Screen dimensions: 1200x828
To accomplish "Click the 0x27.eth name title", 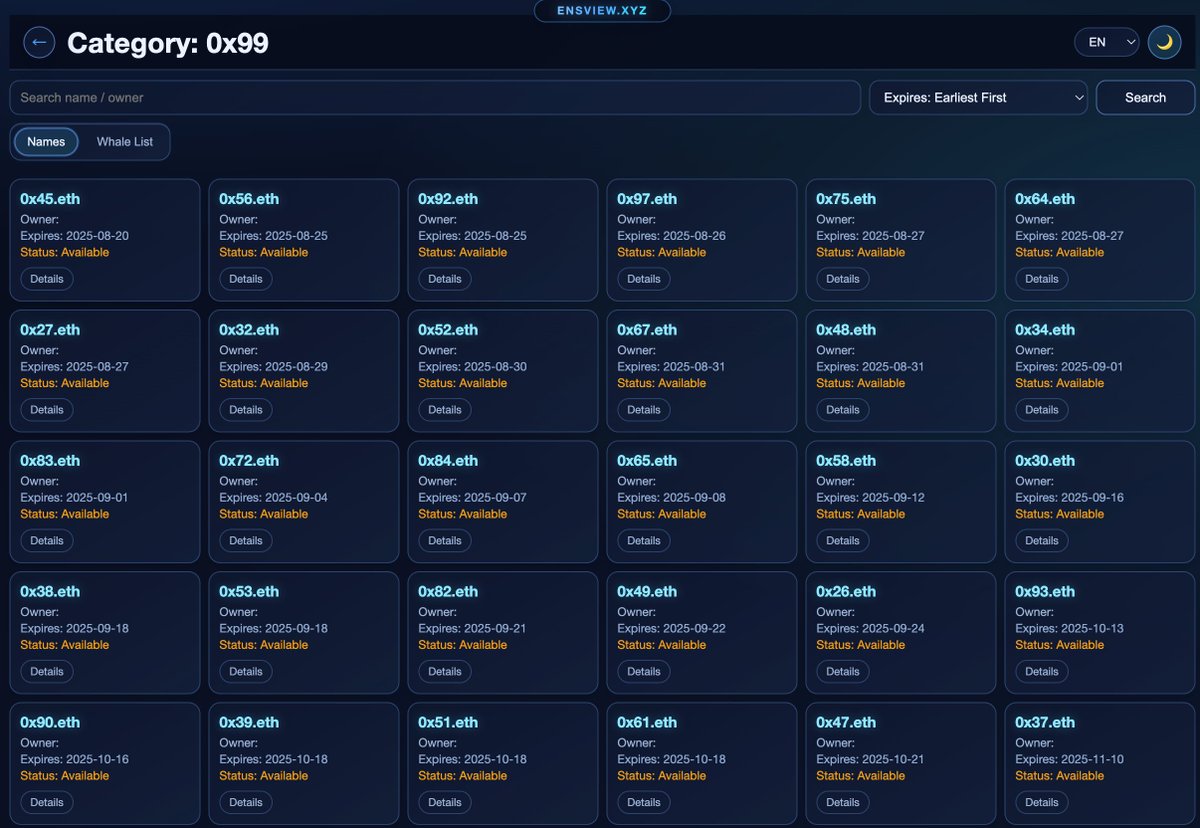I will [50, 330].
